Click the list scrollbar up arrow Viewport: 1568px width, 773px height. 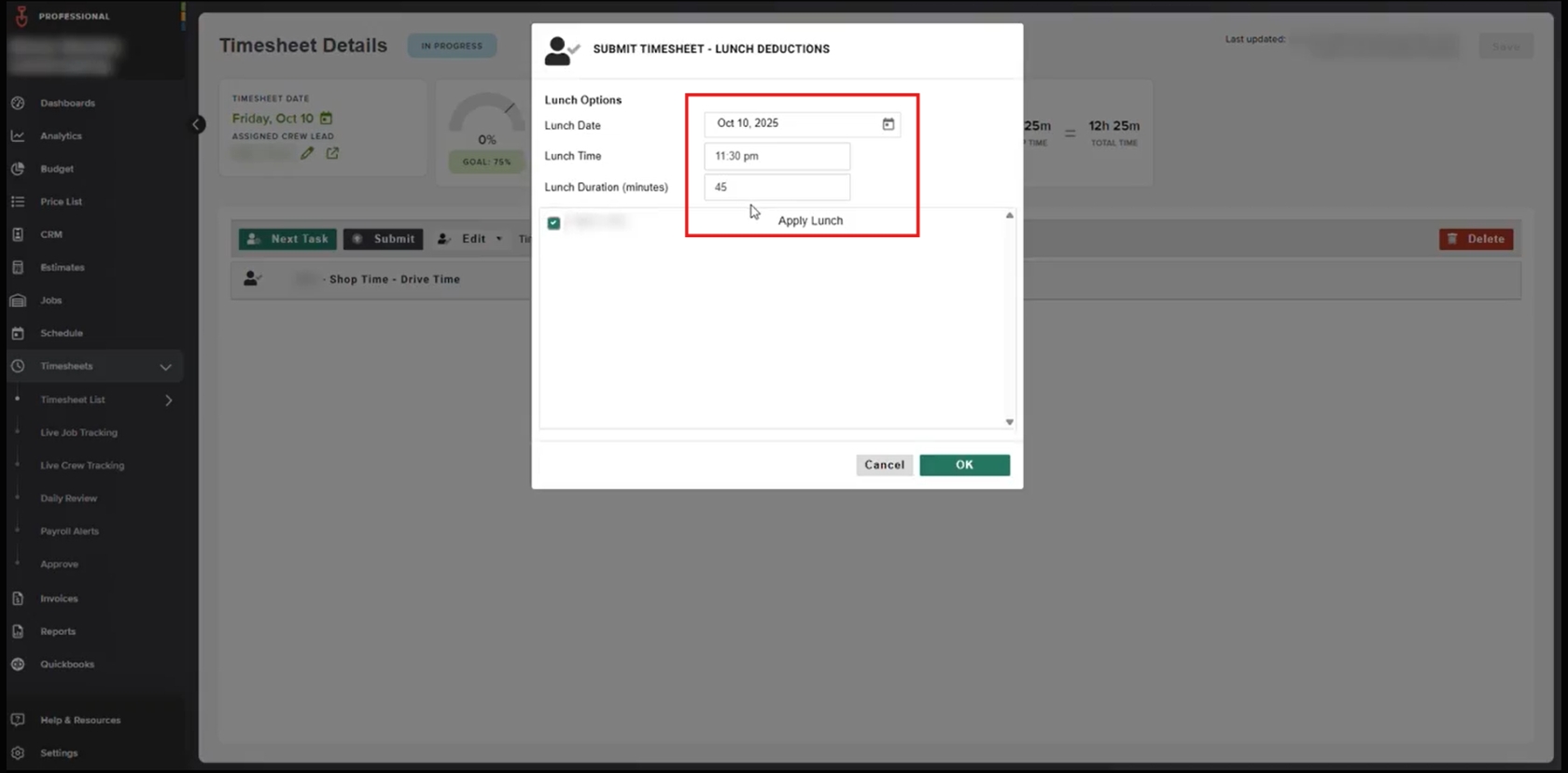[x=1009, y=216]
